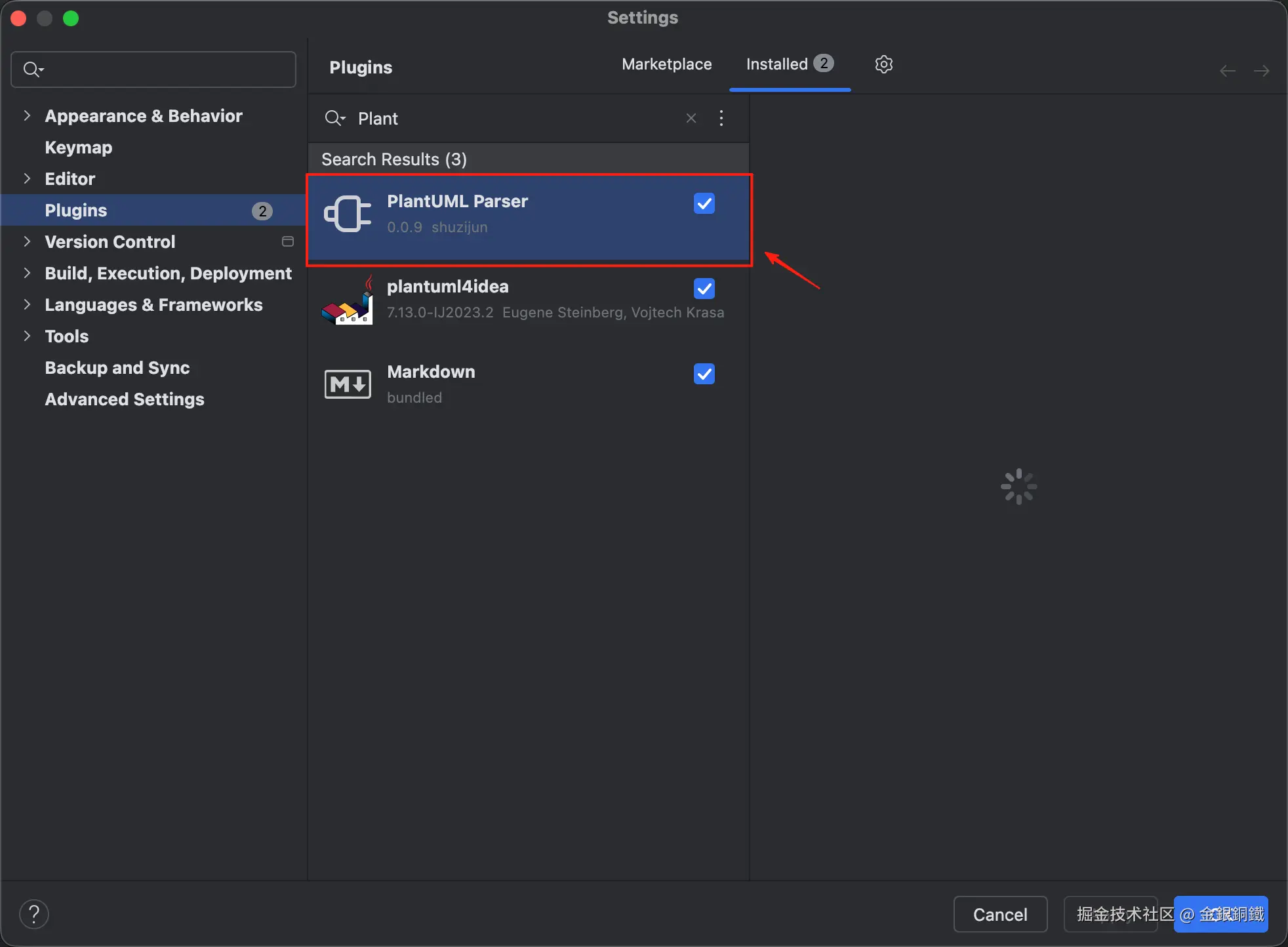Disable the PlantUML Parser plugin checkbox

[704, 203]
